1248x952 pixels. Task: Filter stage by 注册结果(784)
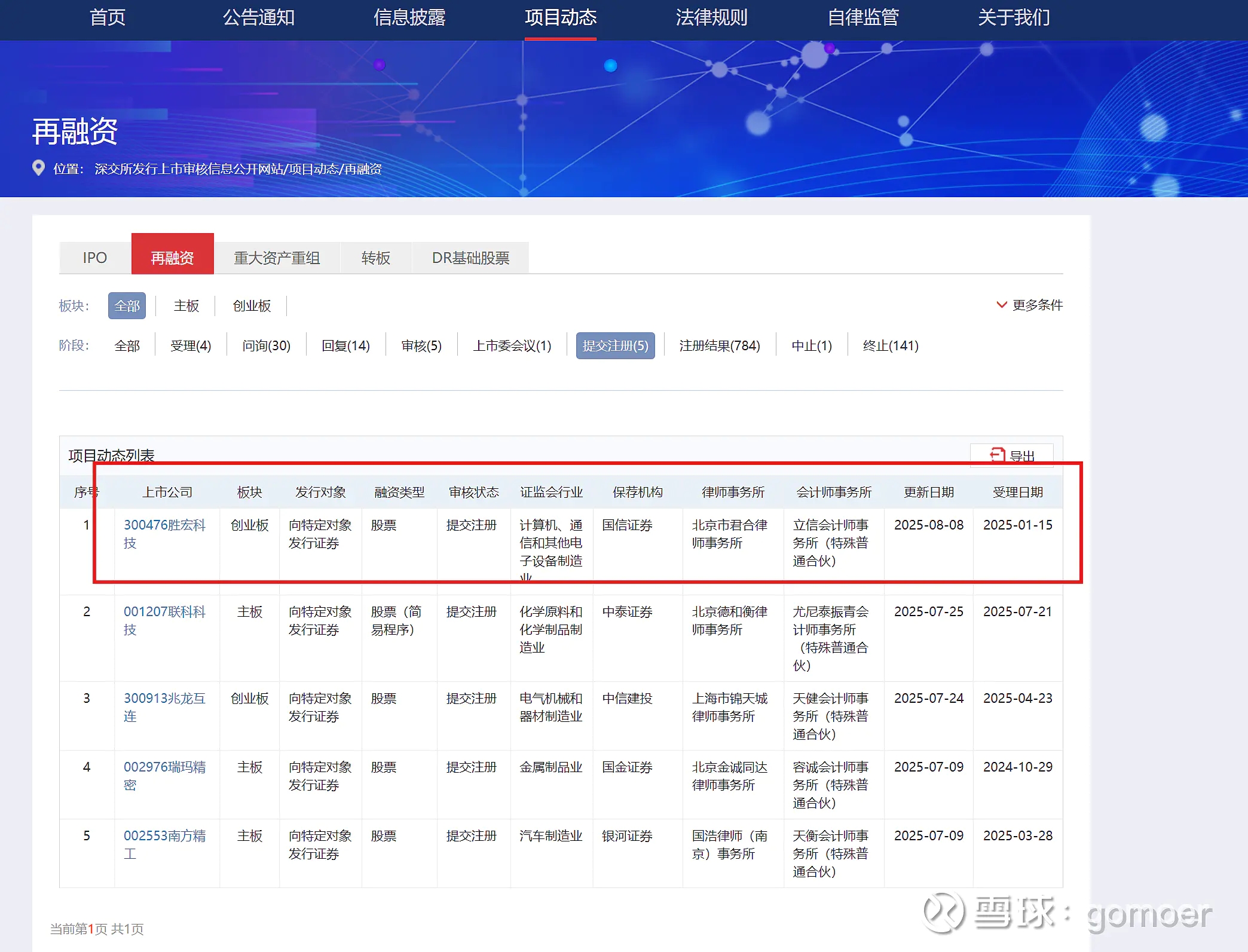720,345
